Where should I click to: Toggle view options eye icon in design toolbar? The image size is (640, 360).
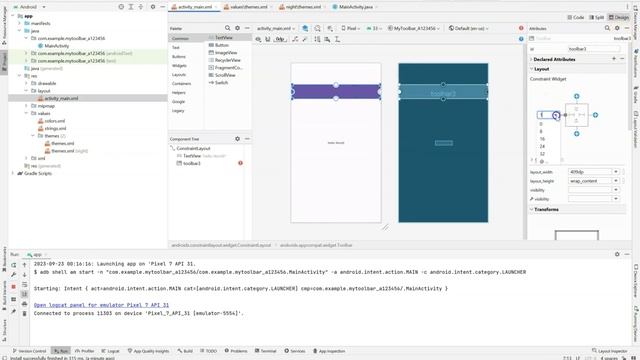(x=258, y=39)
